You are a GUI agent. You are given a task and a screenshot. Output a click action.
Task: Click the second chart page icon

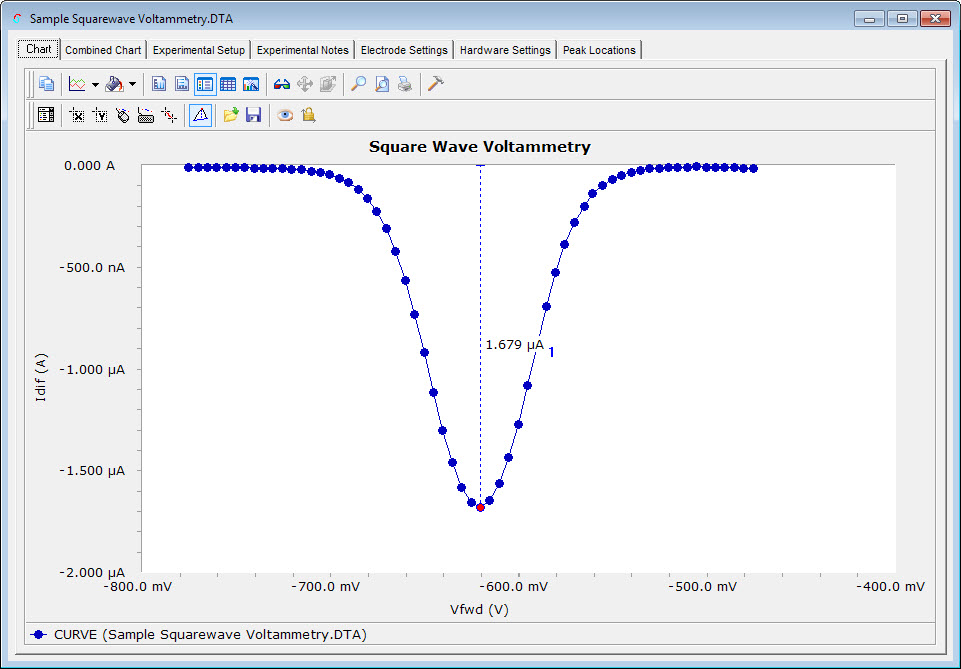click(x=182, y=84)
